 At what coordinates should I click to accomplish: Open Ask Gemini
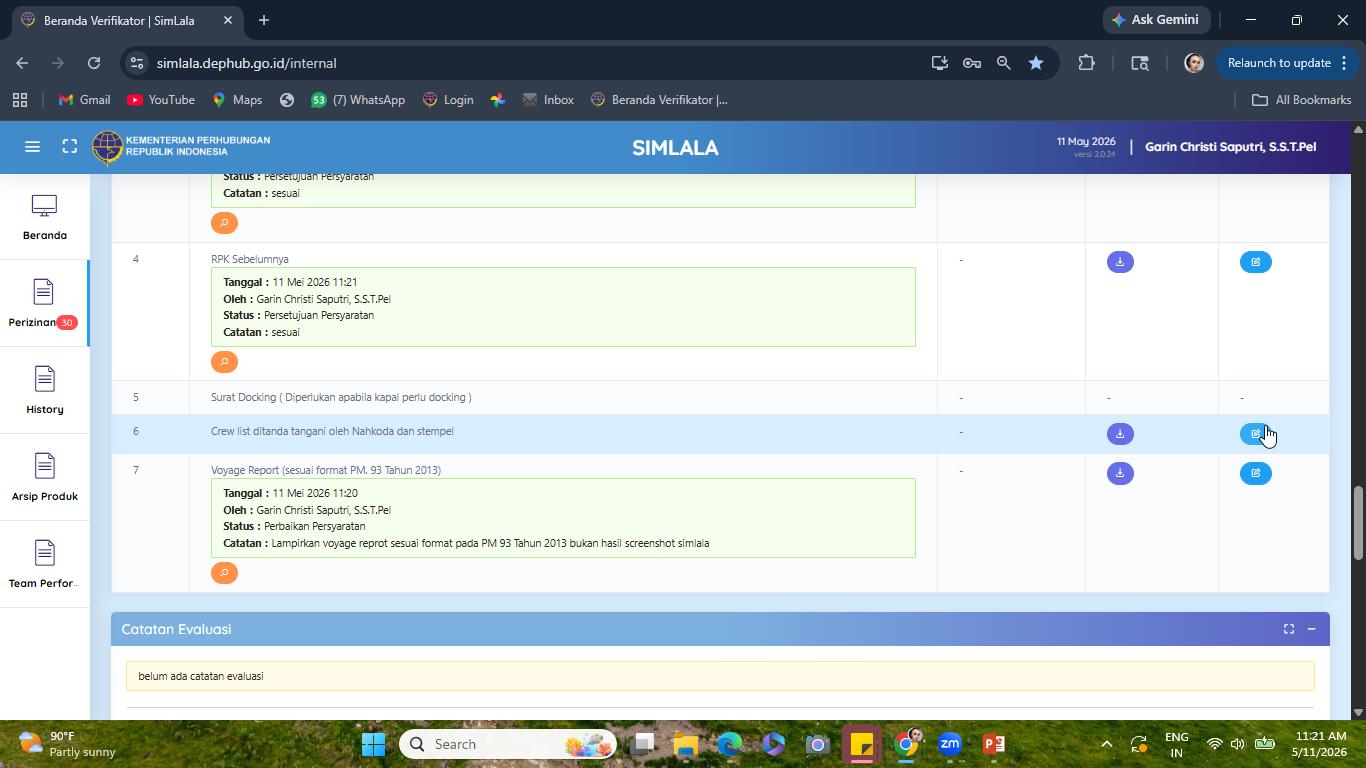click(x=1157, y=20)
